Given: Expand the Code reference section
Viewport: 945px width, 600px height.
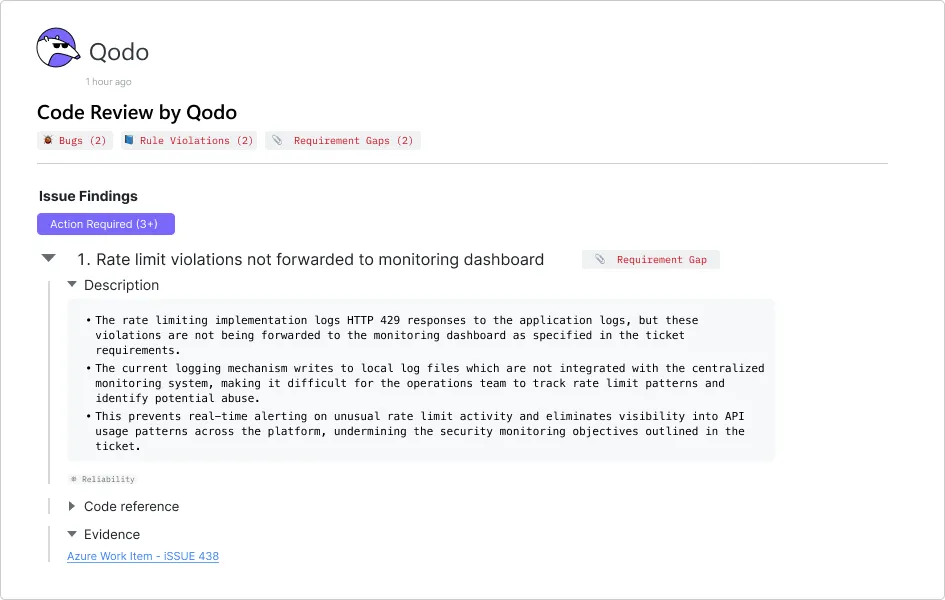Looking at the screenshot, I should point(72,507).
